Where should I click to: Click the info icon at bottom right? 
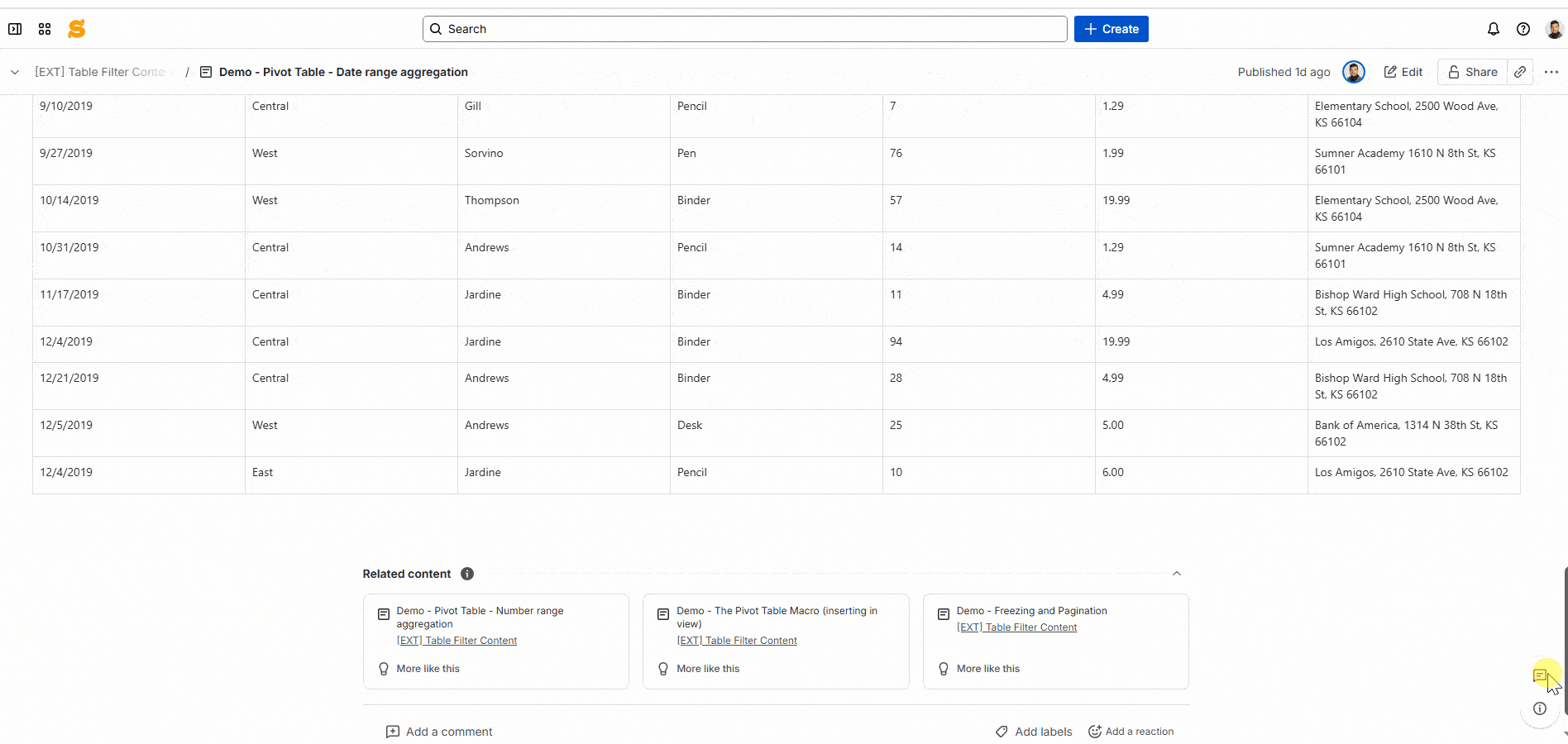tap(1539, 708)
